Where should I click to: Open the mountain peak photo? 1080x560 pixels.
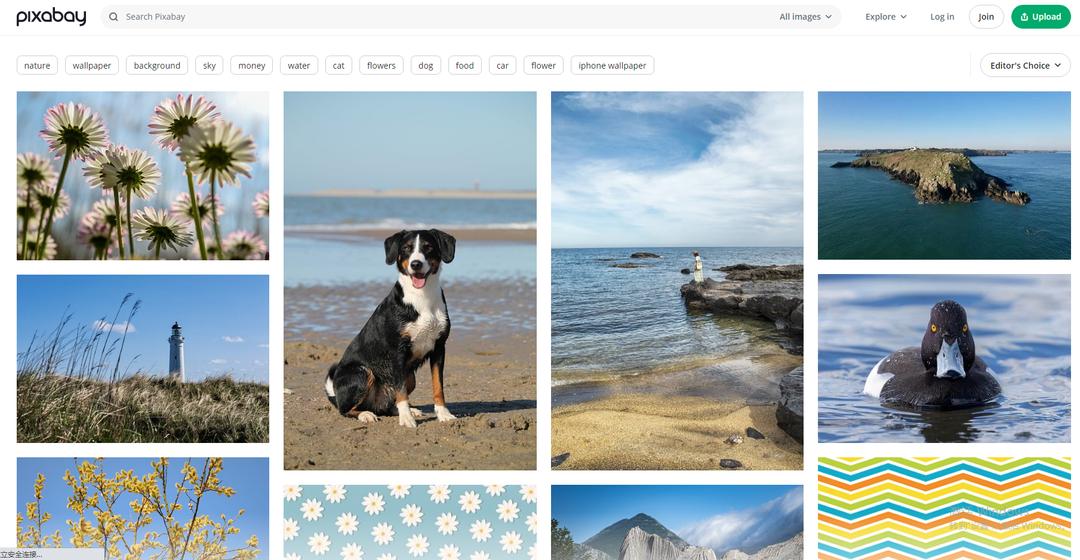[x=677, y=522]
